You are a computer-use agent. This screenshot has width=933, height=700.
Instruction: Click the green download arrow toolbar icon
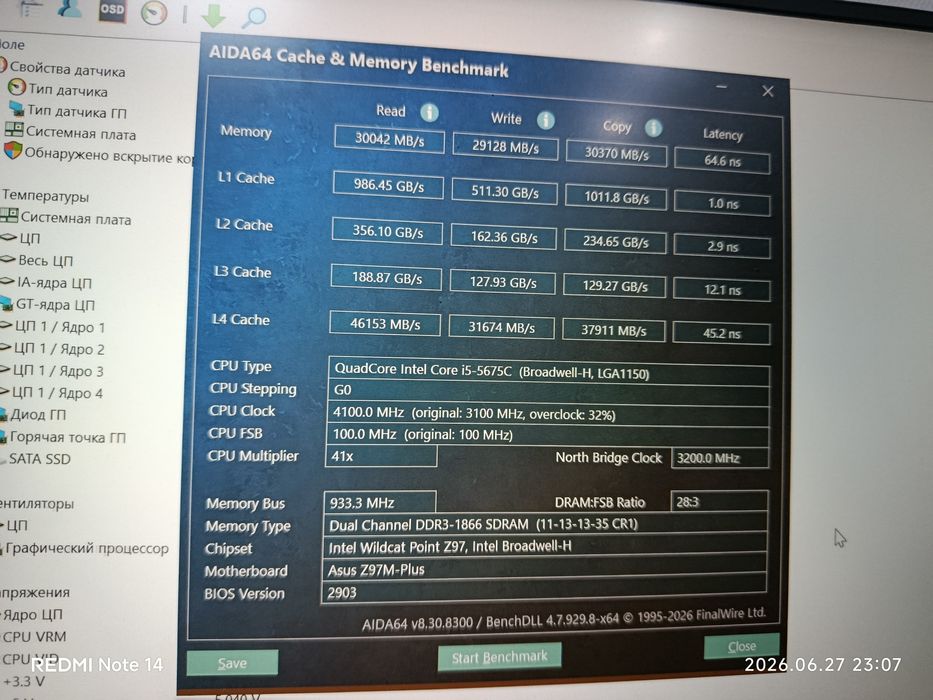(212, 15)
